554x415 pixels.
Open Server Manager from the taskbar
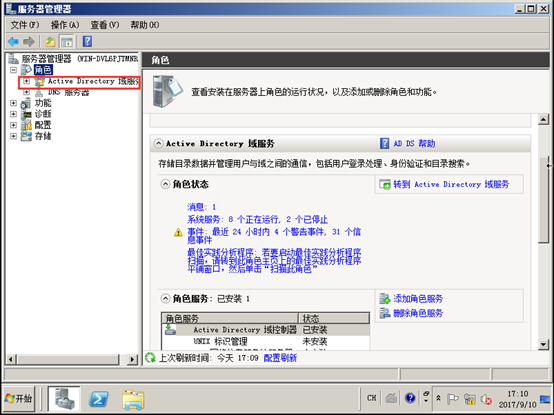[x=64, y=399]
